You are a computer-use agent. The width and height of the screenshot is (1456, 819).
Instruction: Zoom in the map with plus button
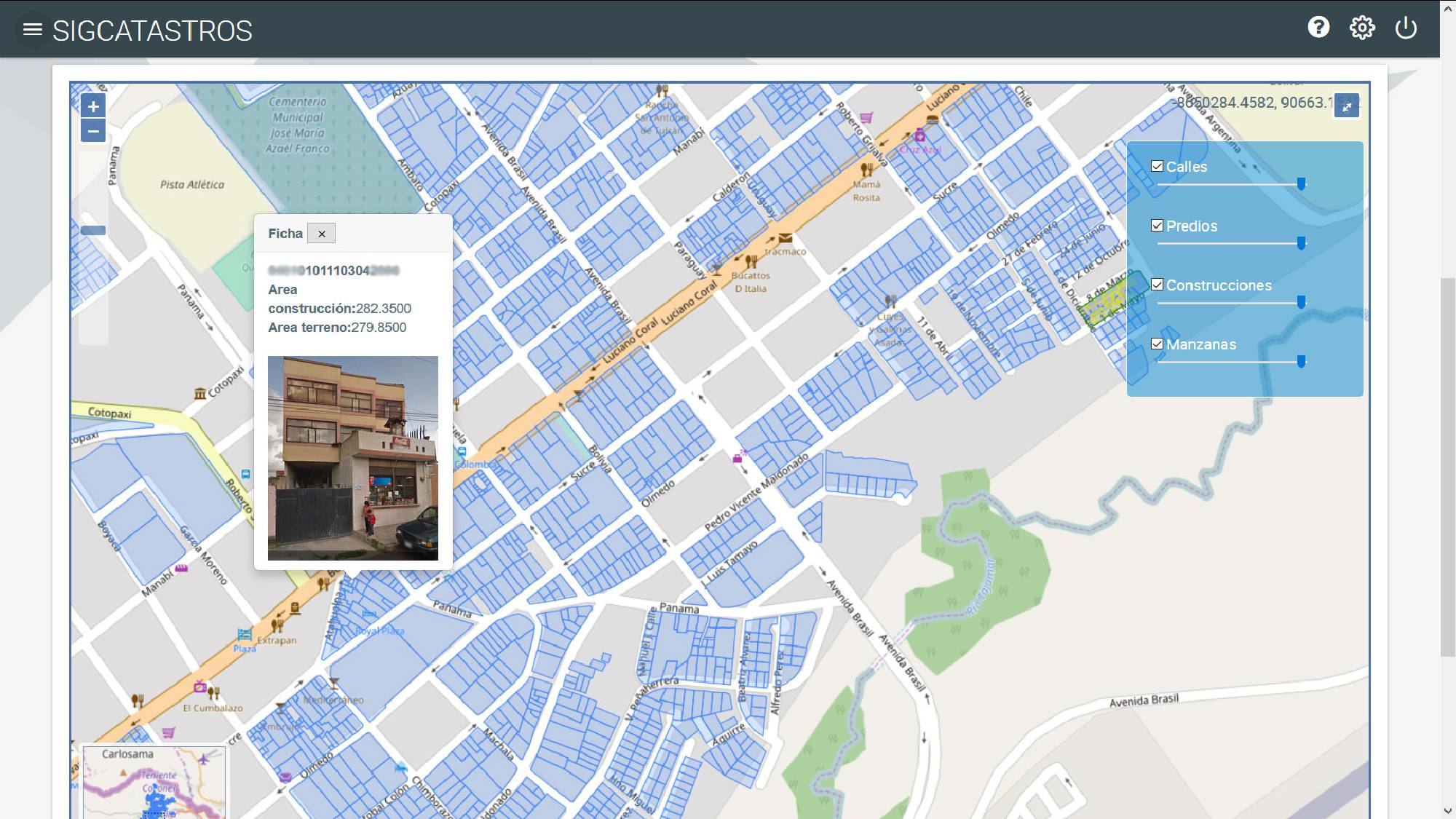point(93,106)
